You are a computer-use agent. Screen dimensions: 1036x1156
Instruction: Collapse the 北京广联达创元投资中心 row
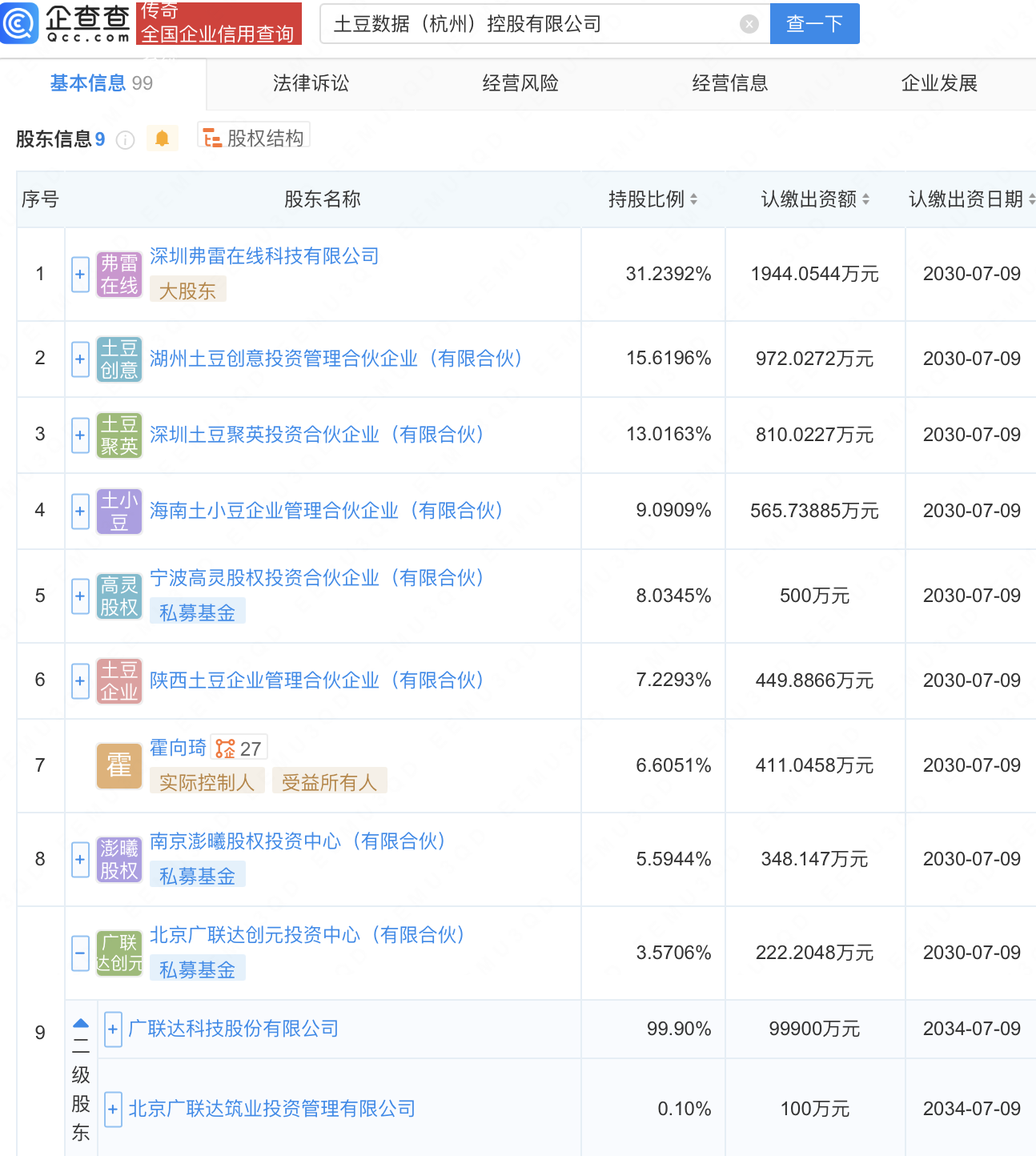click(80, 953)
